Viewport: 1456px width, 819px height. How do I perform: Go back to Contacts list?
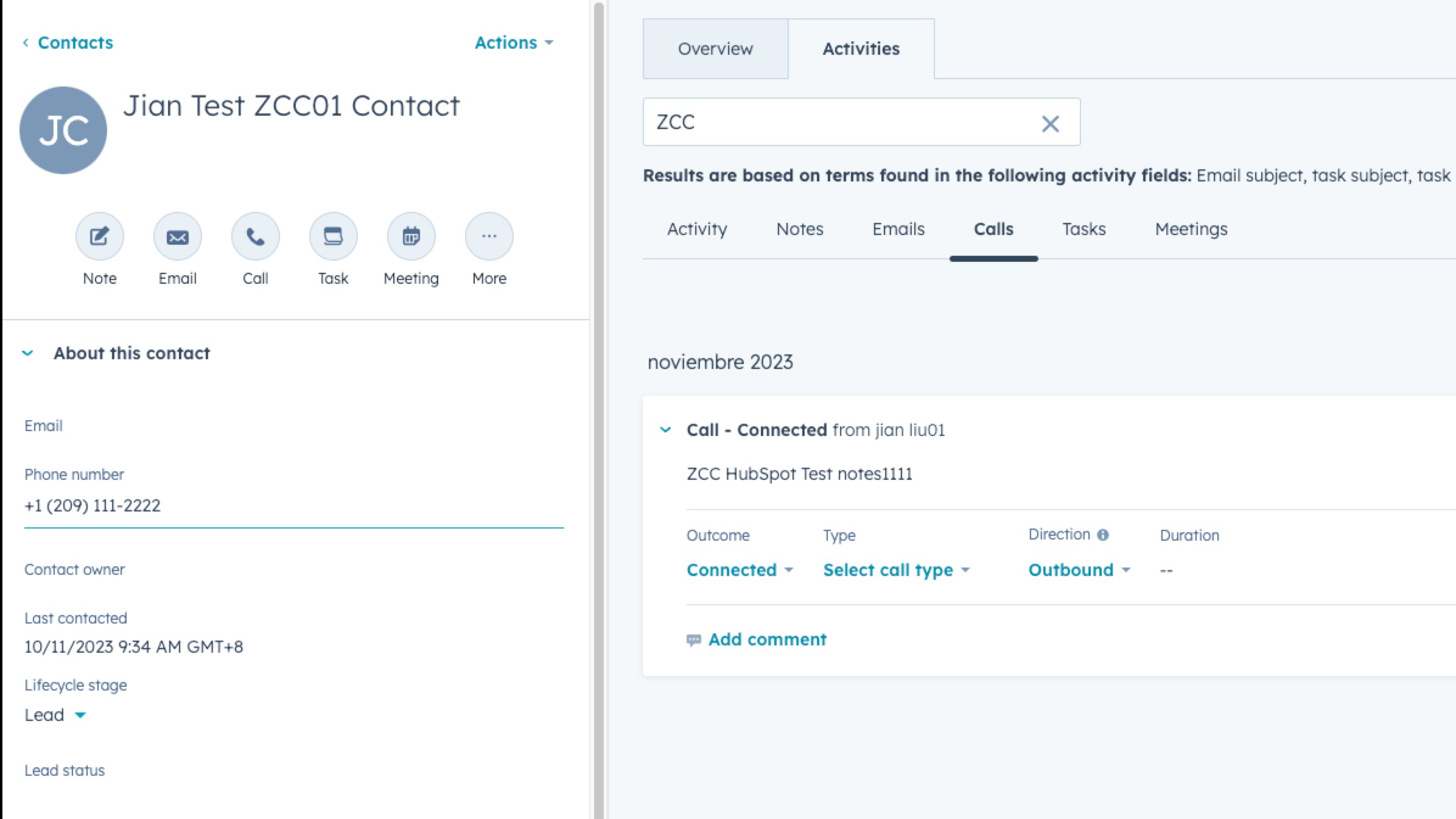[68, 43]
